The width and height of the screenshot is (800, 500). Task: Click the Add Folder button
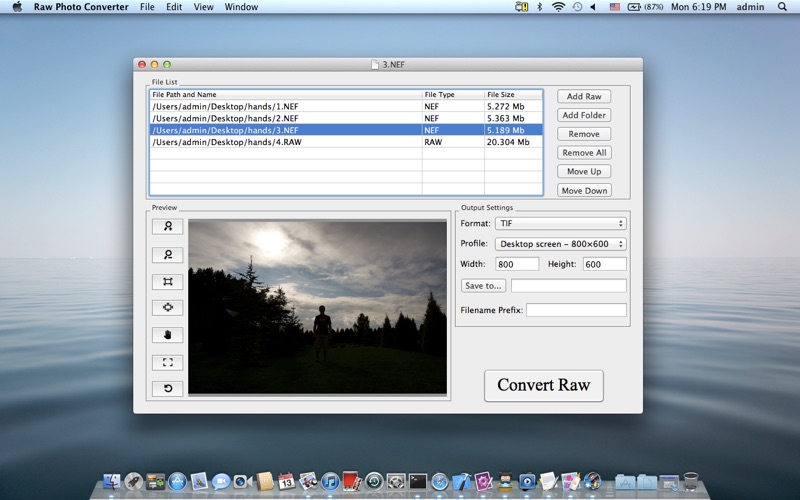[584, 115]
